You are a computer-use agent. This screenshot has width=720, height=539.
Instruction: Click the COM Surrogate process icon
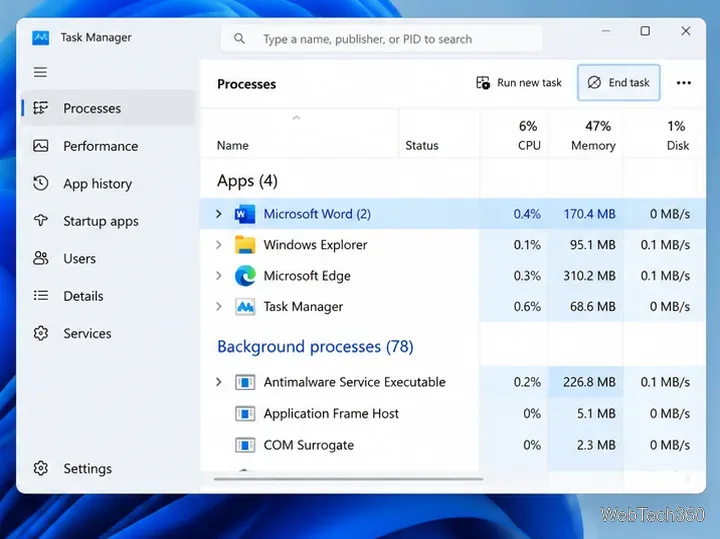point(245,445)
